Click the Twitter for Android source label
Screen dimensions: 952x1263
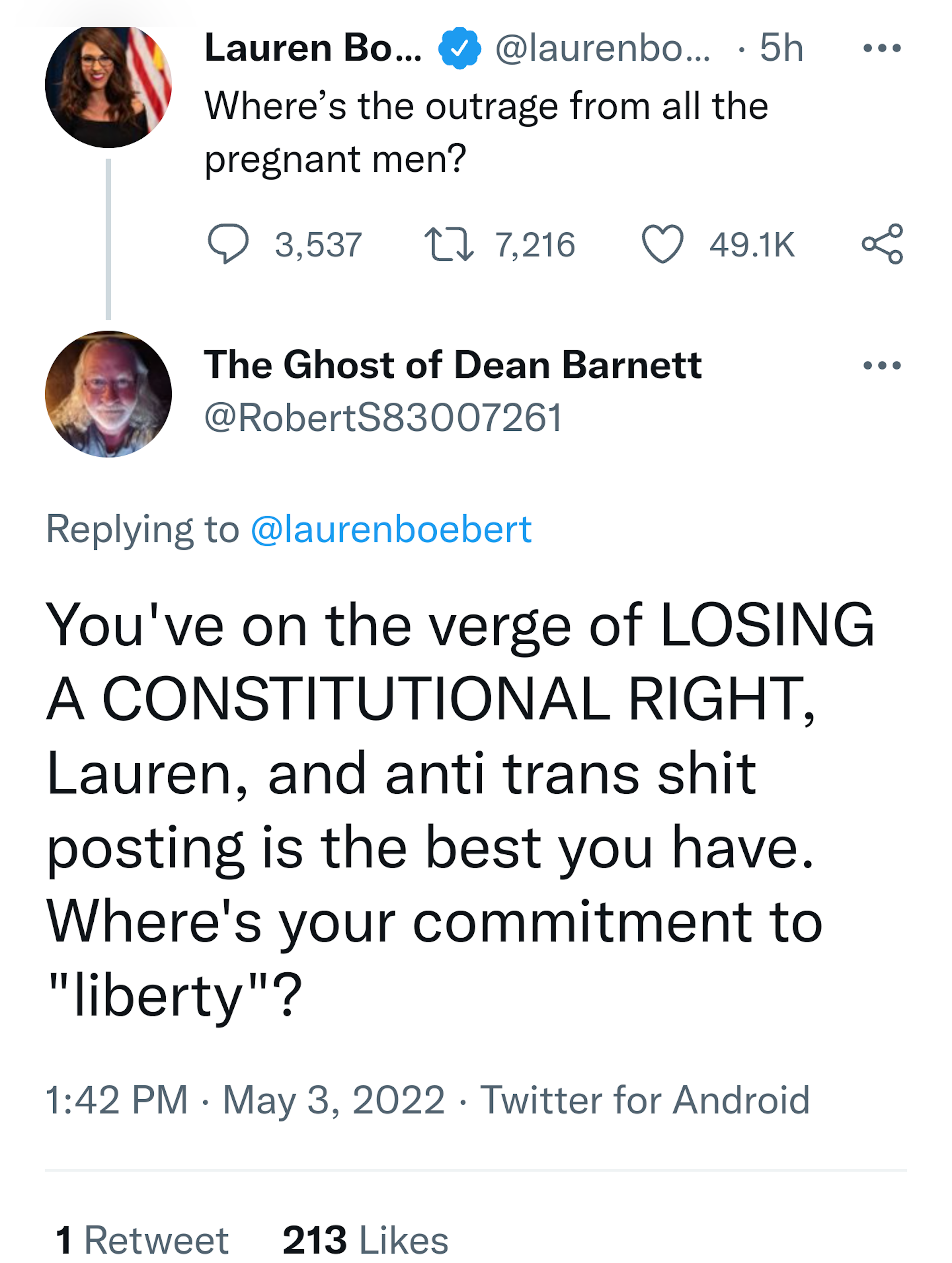[x=645, y=1099]
